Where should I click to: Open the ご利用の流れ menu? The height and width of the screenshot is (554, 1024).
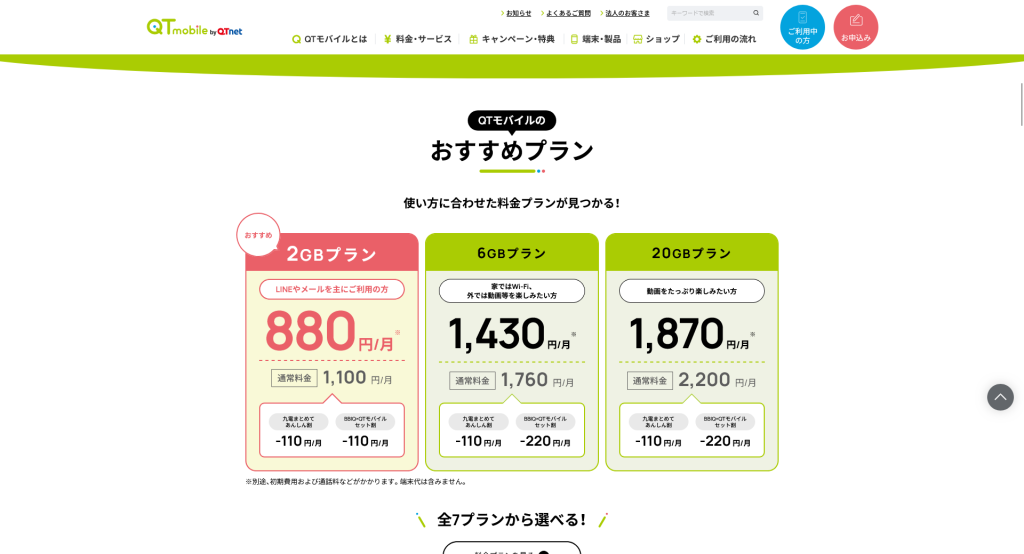pos(724,39)
